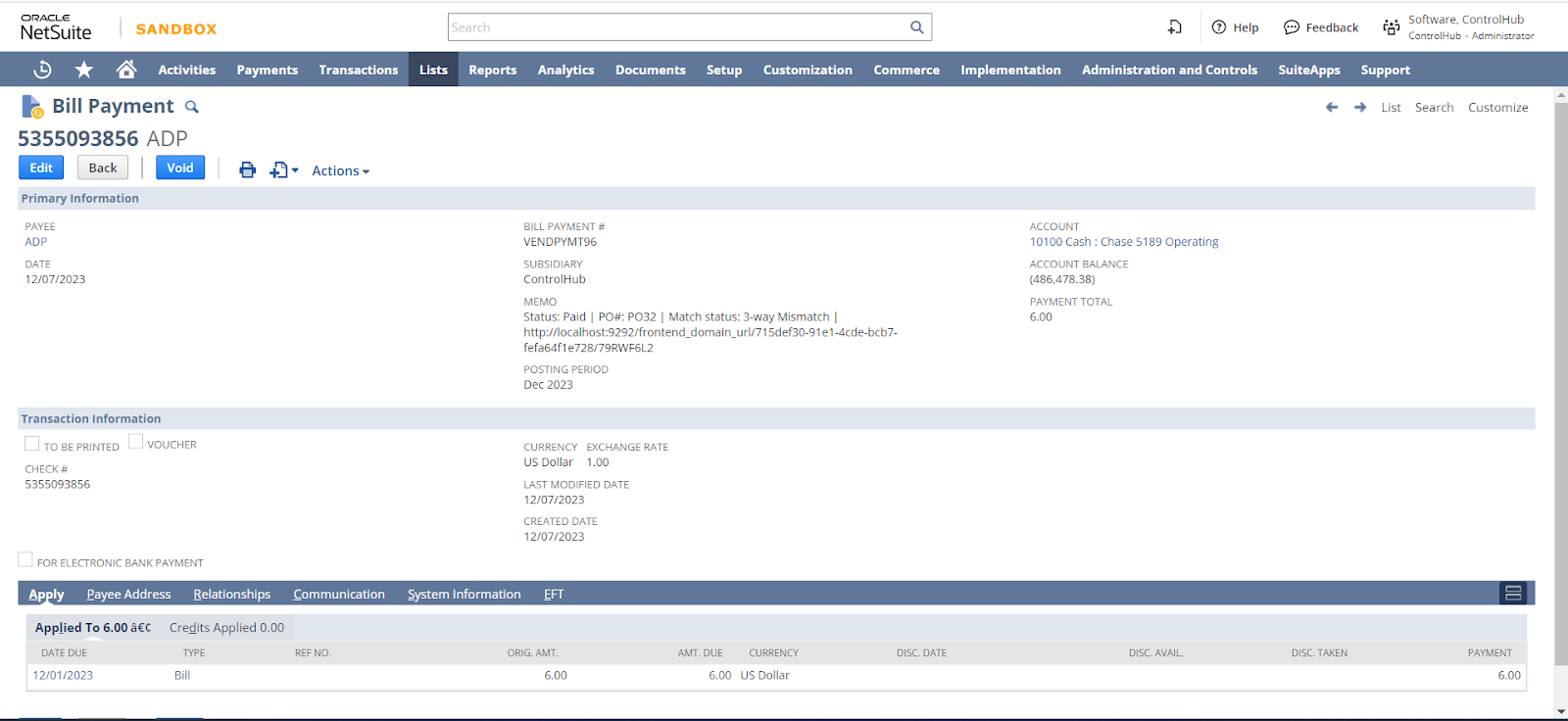Viewport: 1568px width, 721px height.
Task: Open the ADP payee link
Action: click(x=36, y=242)
